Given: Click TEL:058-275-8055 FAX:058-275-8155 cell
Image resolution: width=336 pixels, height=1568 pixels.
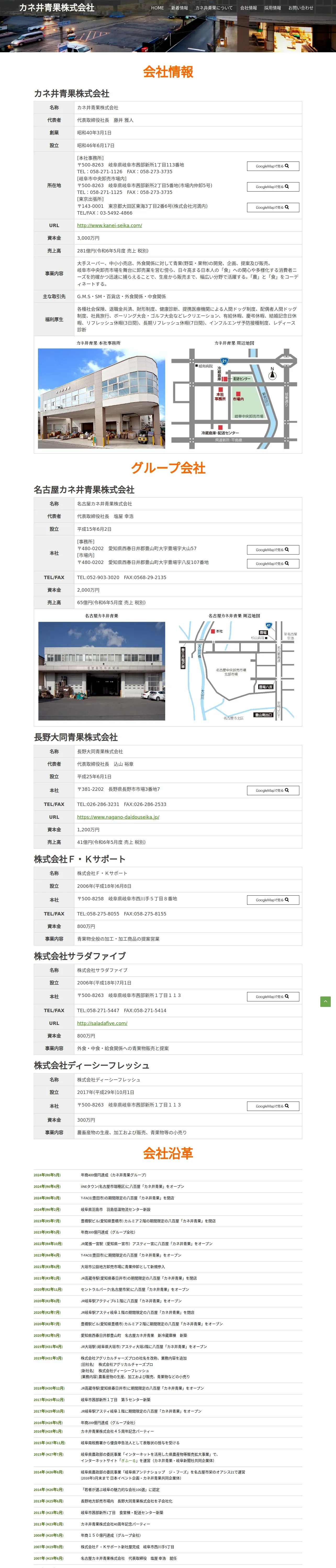Looking at the screenshot, I should [x=188, y=914].
